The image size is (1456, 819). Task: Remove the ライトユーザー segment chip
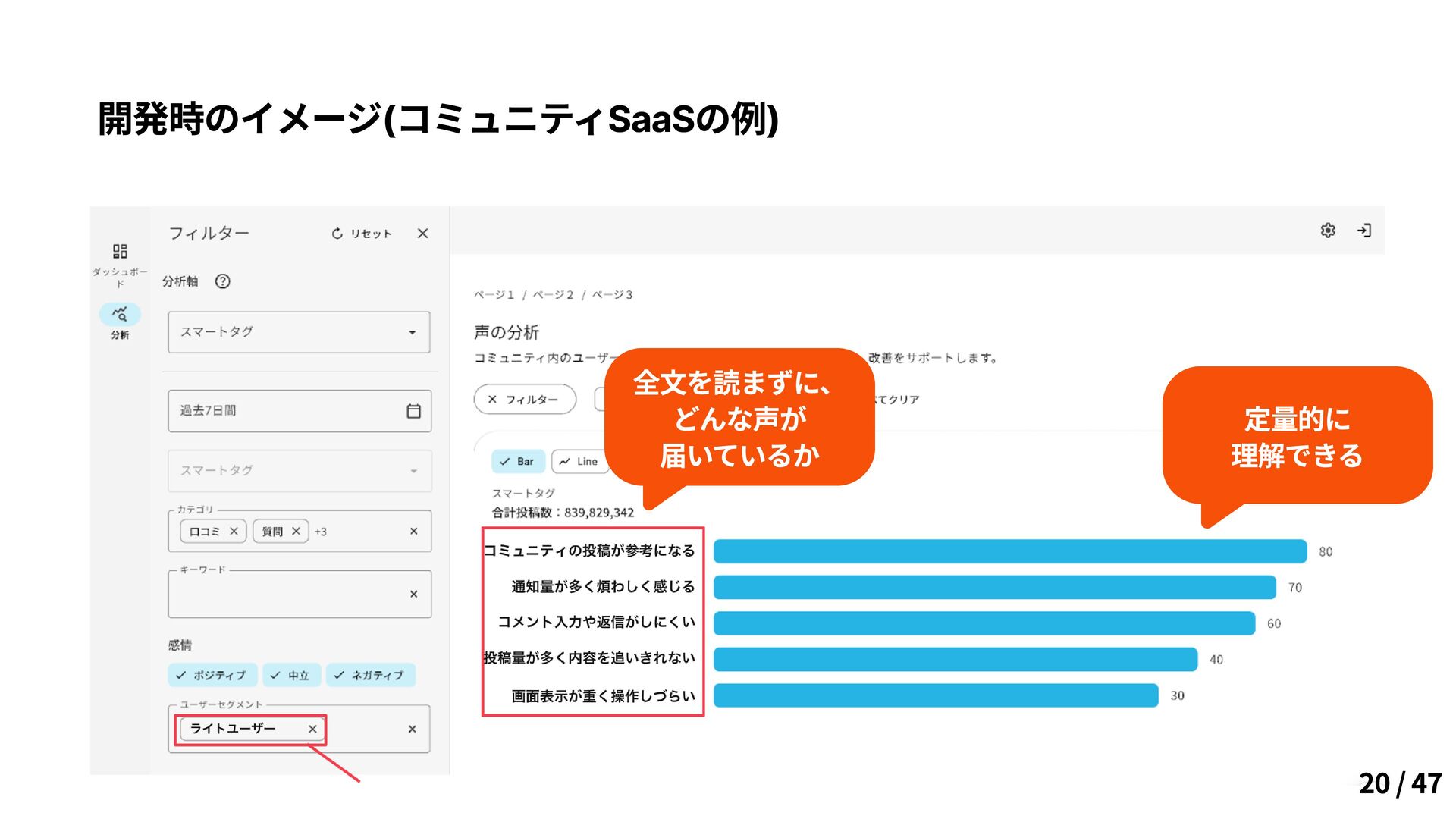point(312,729)
